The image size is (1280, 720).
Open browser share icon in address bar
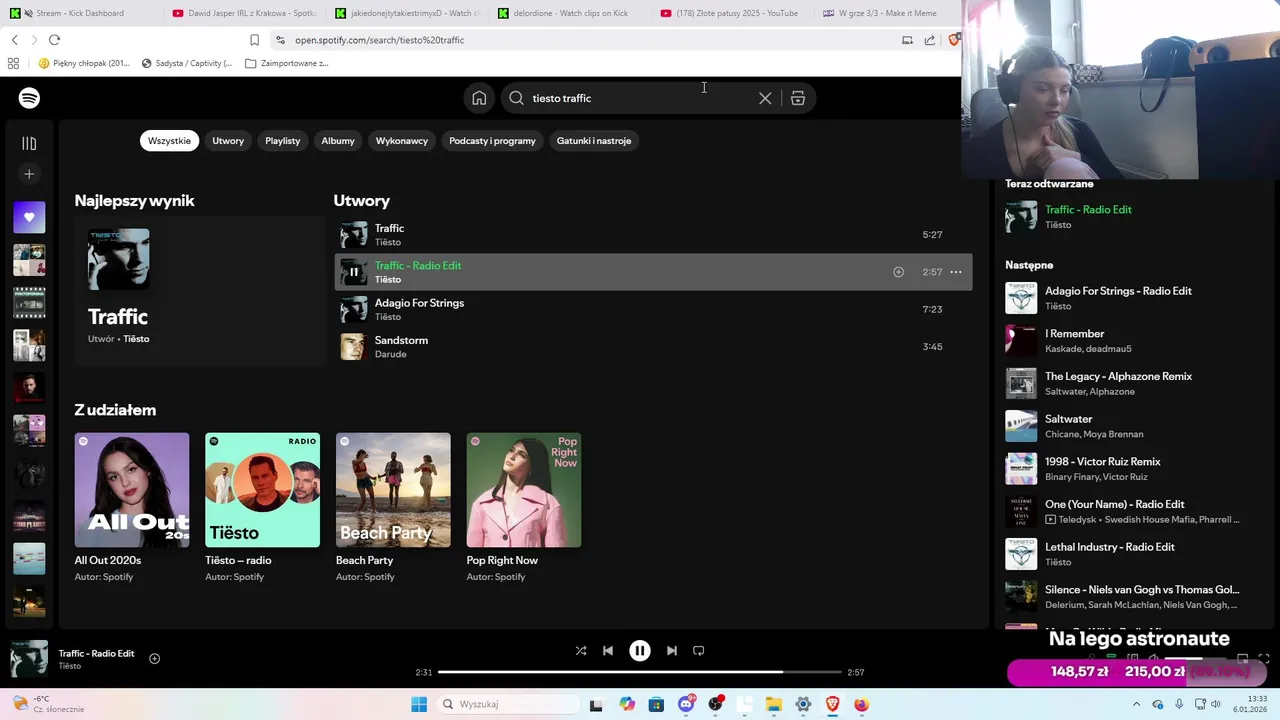coord(930,40)
